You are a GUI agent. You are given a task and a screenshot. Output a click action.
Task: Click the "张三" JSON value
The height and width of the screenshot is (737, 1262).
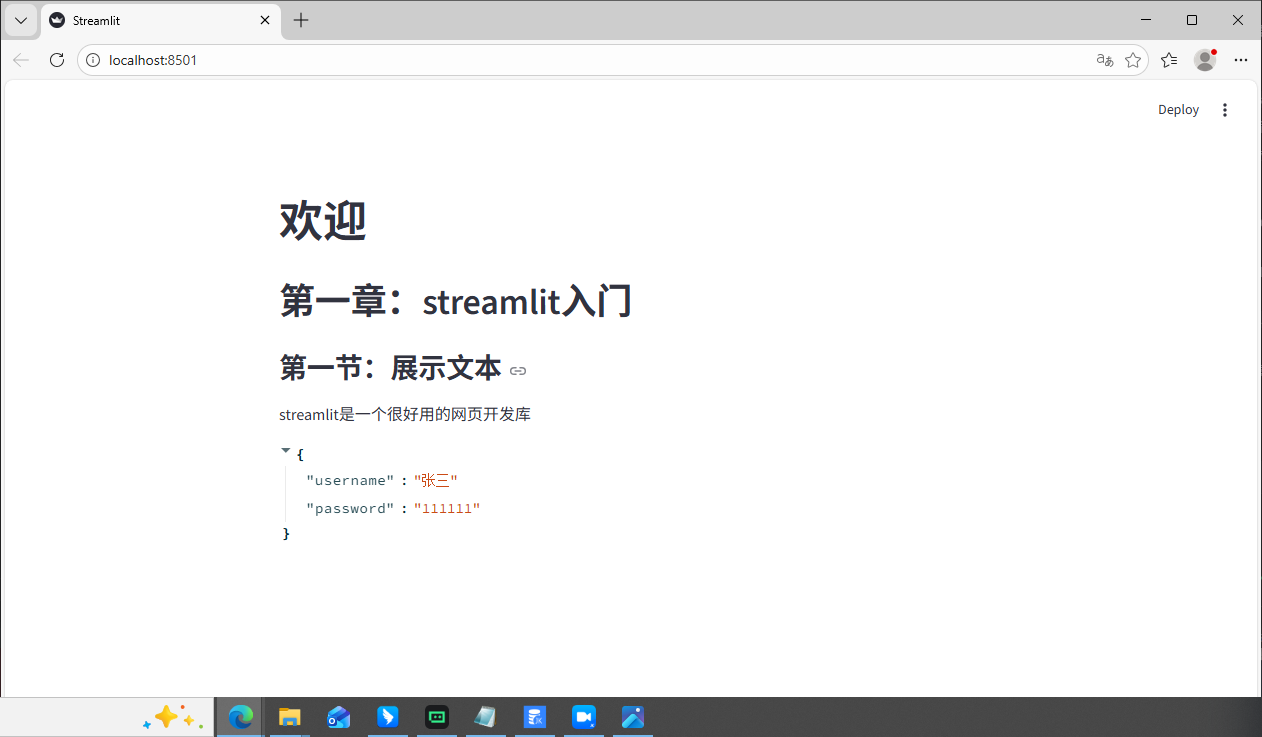(x=436, y=481)
